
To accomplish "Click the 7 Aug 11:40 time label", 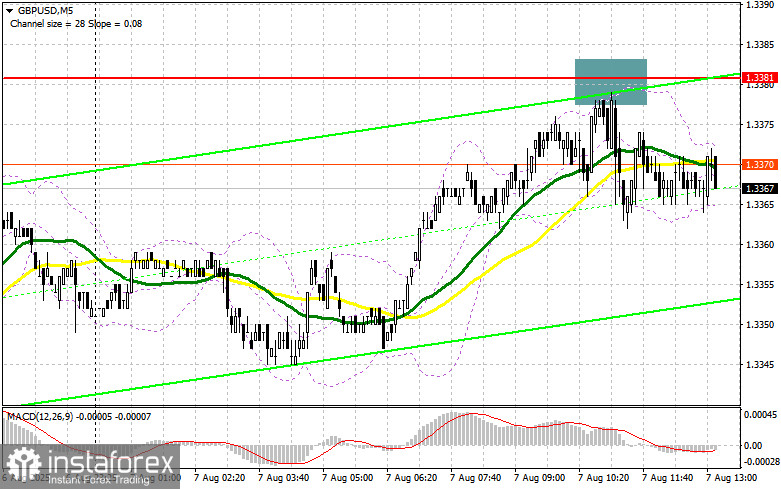I will [667, 478].
